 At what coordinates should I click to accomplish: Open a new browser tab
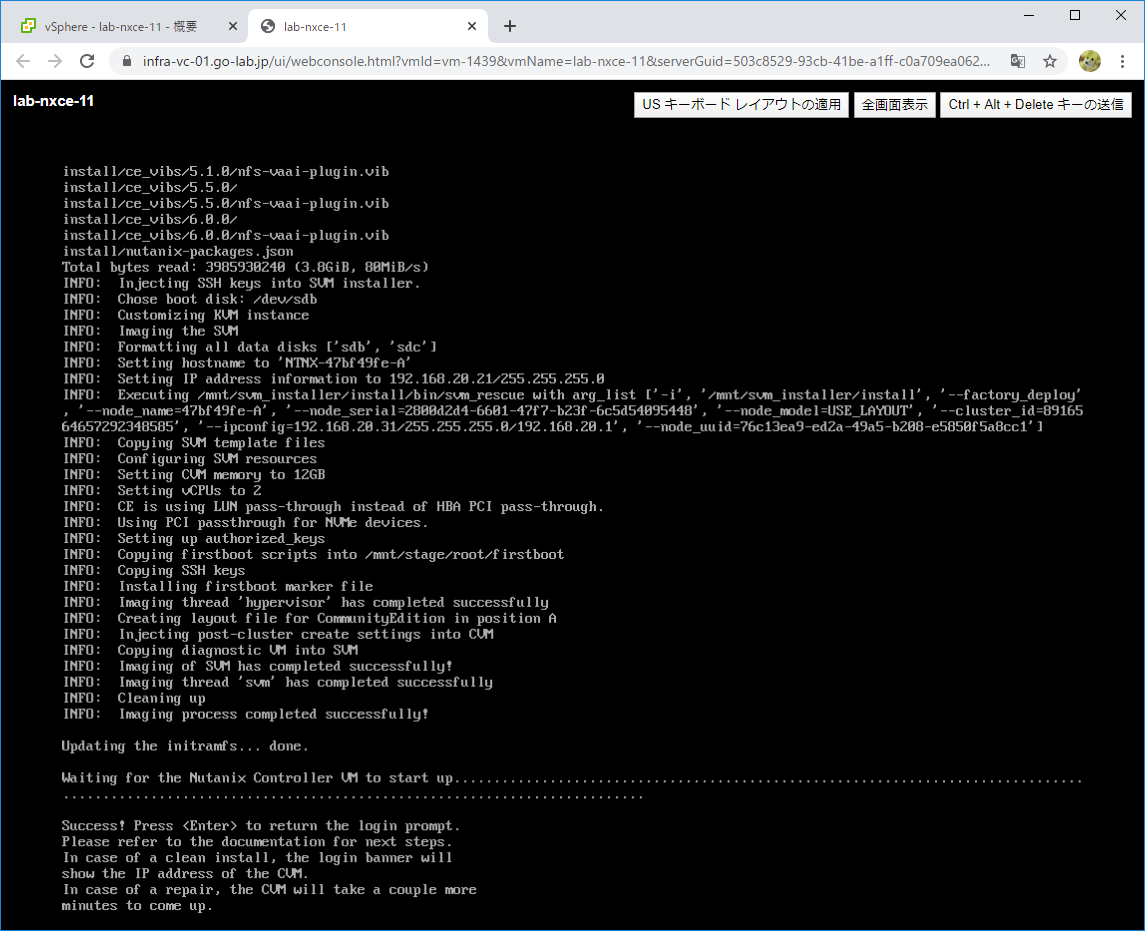point(510,26)
